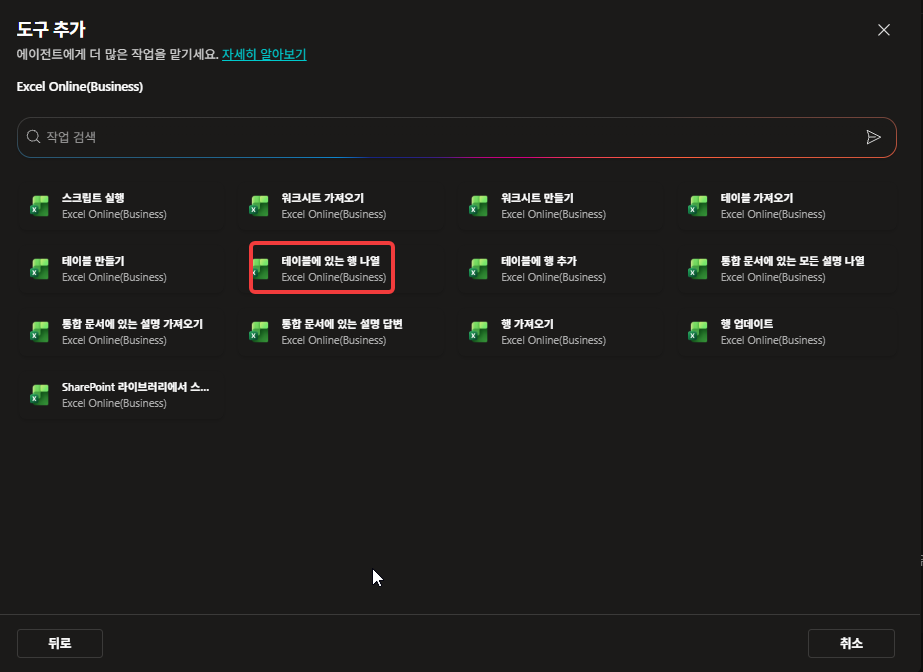Click Excel Online(Business) subtitle under 행 업데이트
This screenshot has width=923, height=672.
coord(773,340)
